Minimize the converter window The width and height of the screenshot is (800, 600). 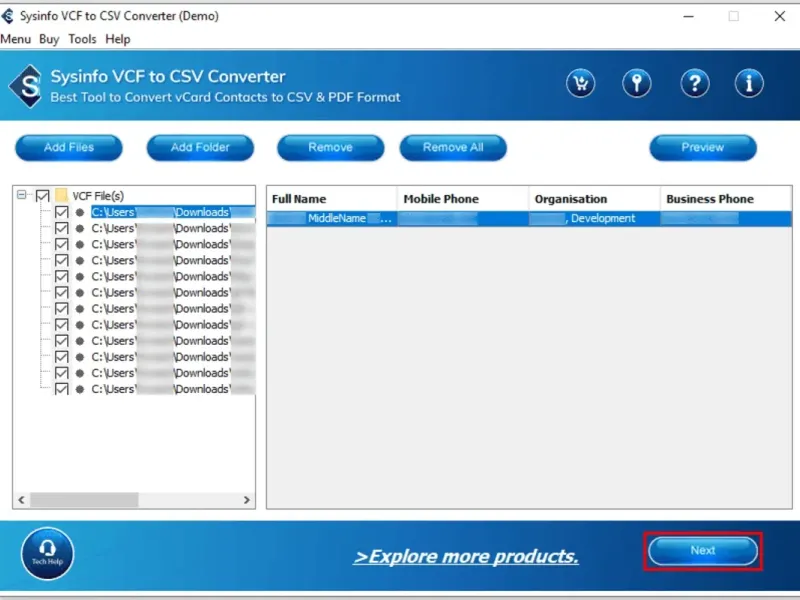[x=688, y=16]
